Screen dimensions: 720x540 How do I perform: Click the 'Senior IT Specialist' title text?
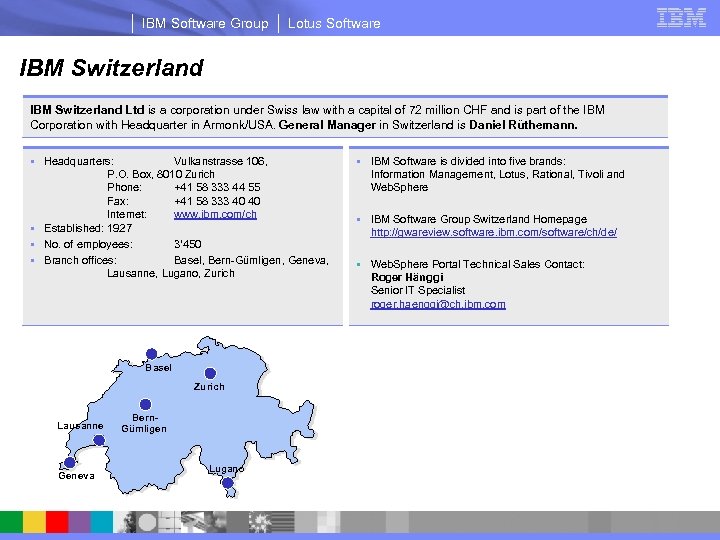(418, 290)
